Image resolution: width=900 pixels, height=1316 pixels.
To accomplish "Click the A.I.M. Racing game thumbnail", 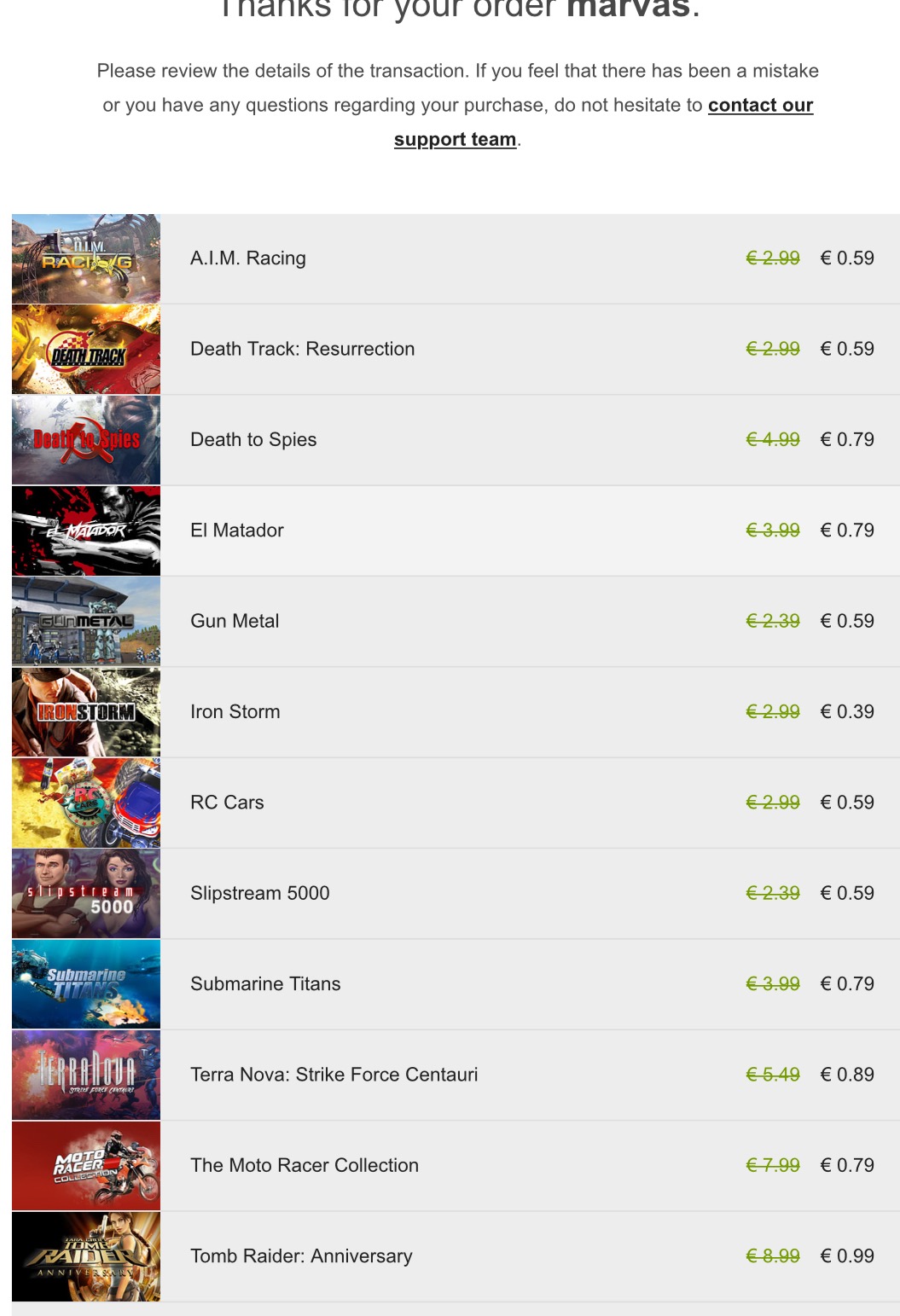I will (86, 258).
